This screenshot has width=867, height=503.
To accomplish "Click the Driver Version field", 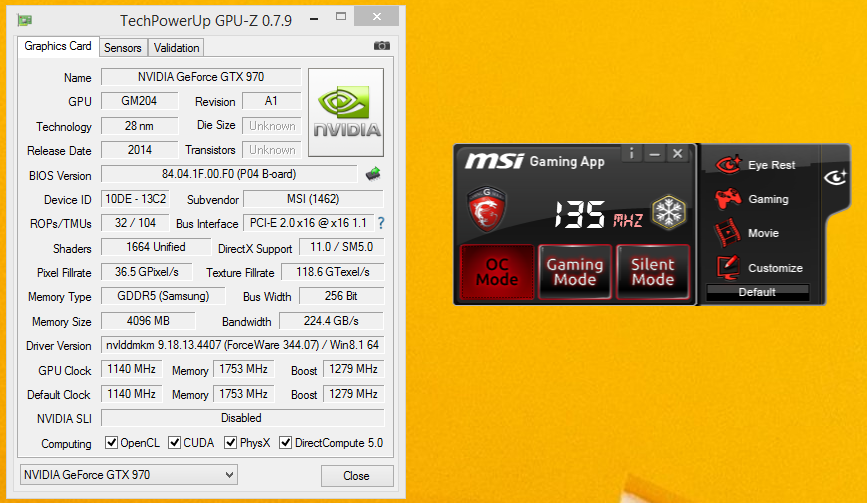I will [242, 345].
